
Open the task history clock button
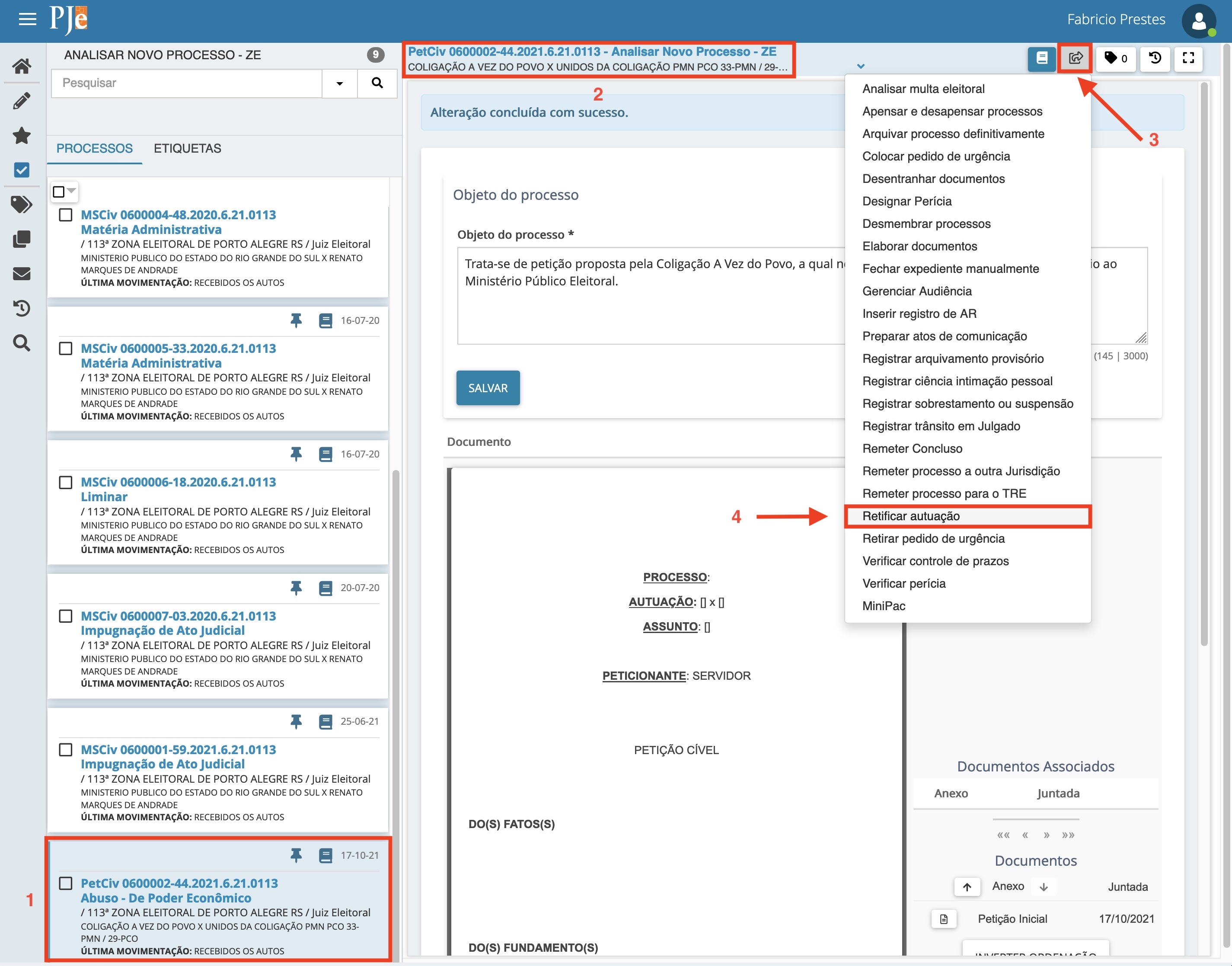click(1155, 58)
